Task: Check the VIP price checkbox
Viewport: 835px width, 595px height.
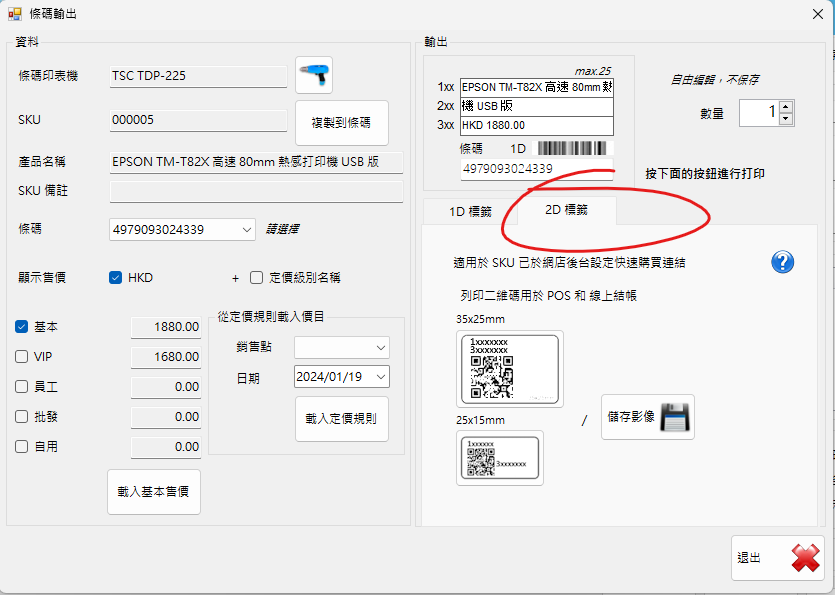Action: (21, 356)
